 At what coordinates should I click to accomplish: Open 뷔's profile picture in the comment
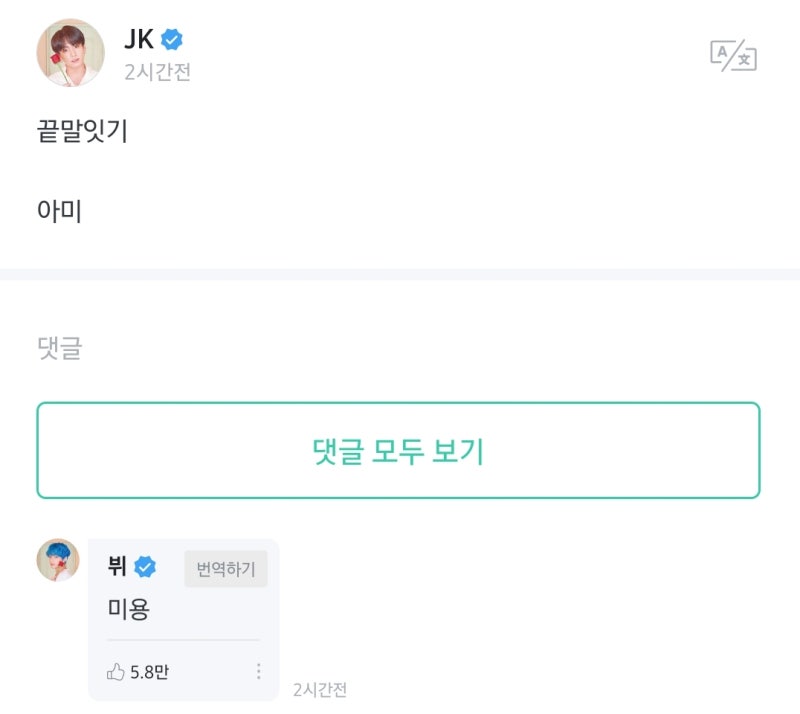(x=58, y=559)
